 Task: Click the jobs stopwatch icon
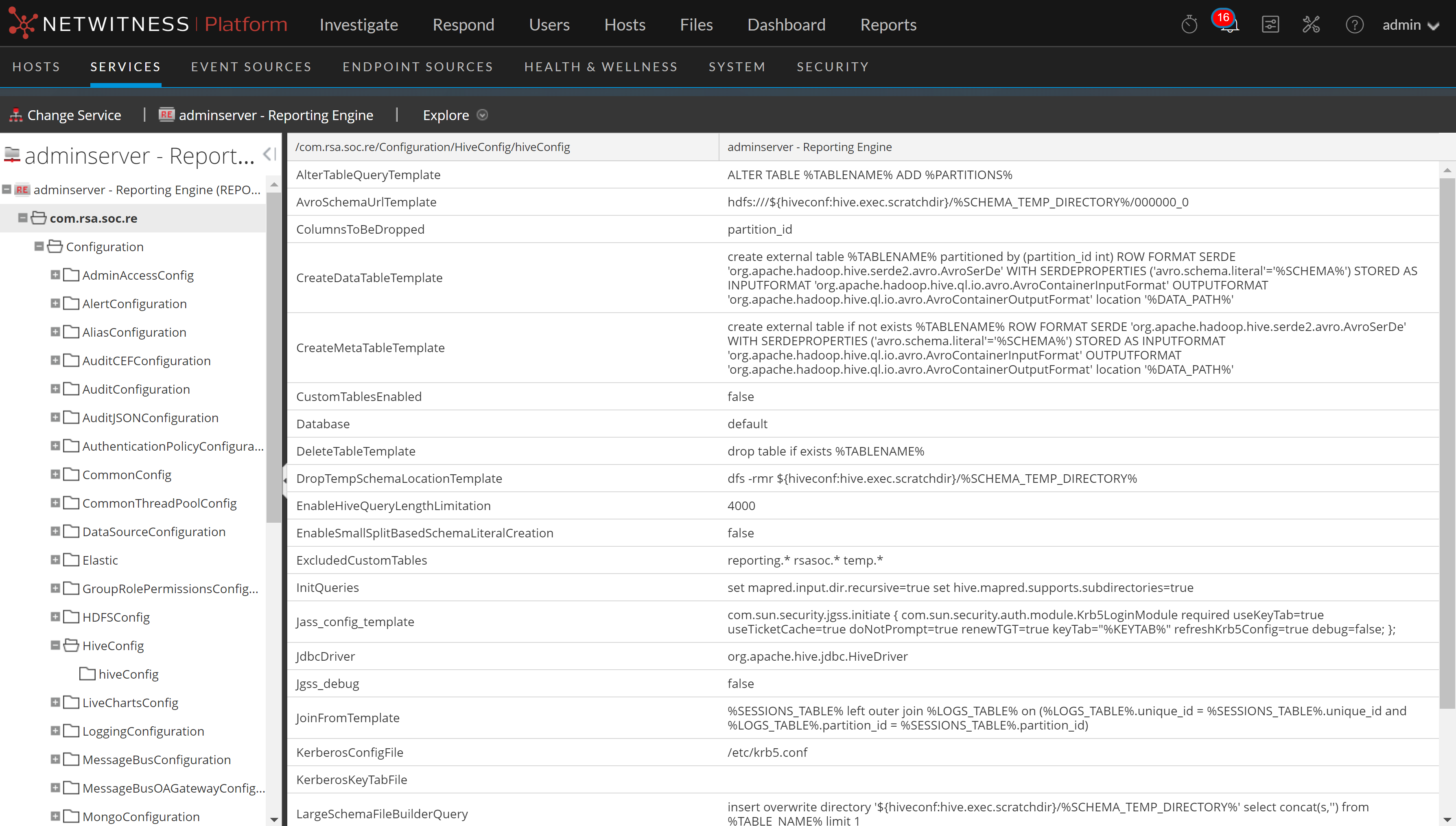click(1189, 25)
